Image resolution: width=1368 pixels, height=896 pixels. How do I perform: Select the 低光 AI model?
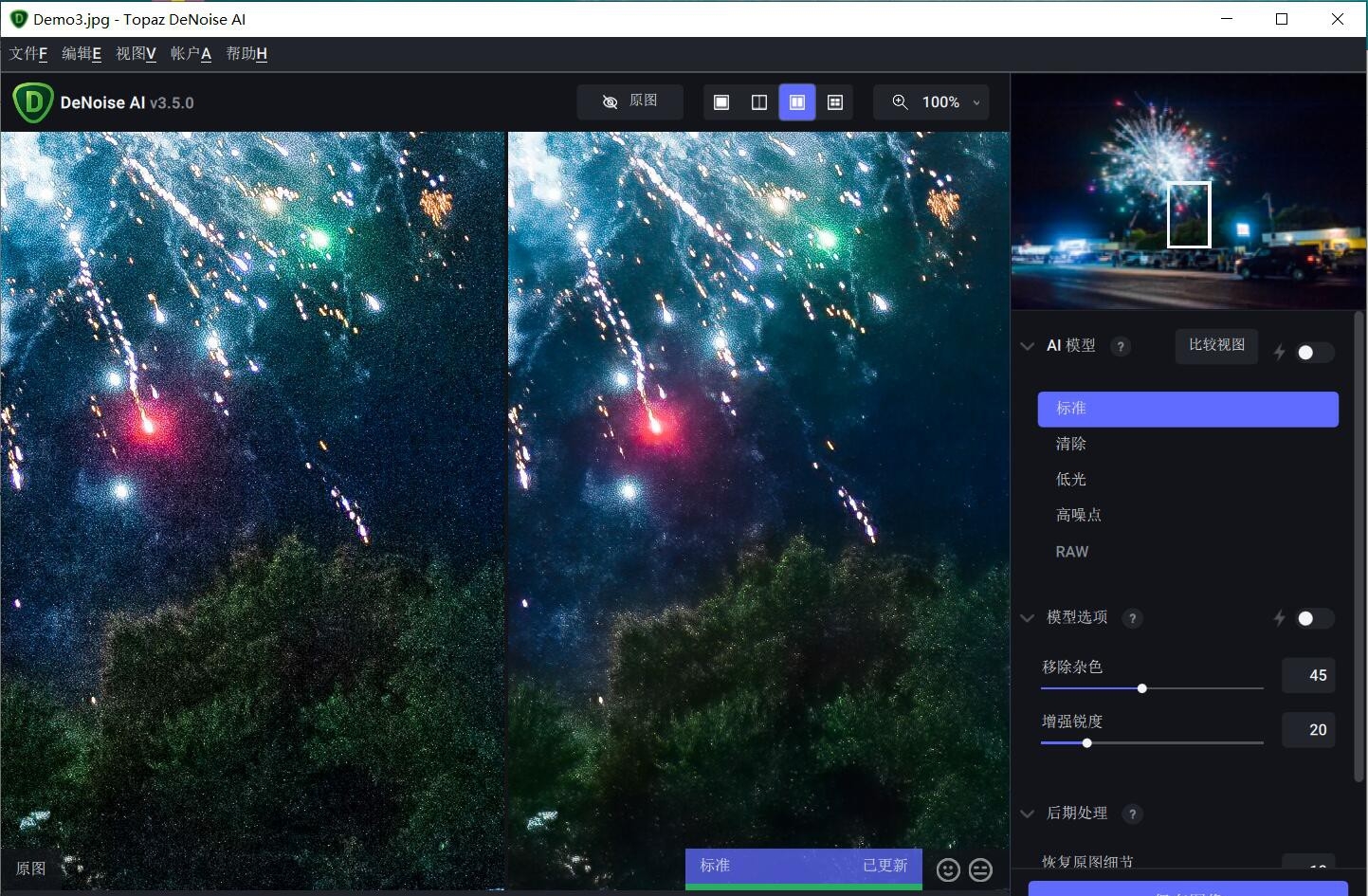(1071, 480)
